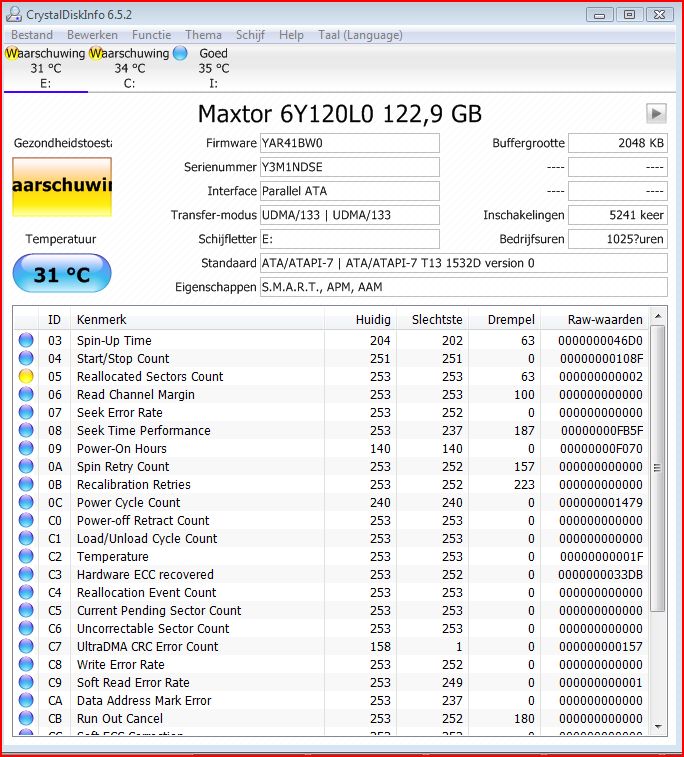Image resolution: width=684 pixels, height=757 pixels.
Task: Click the blue status icon for Reallocation Event Count
Action: (26, 592)
